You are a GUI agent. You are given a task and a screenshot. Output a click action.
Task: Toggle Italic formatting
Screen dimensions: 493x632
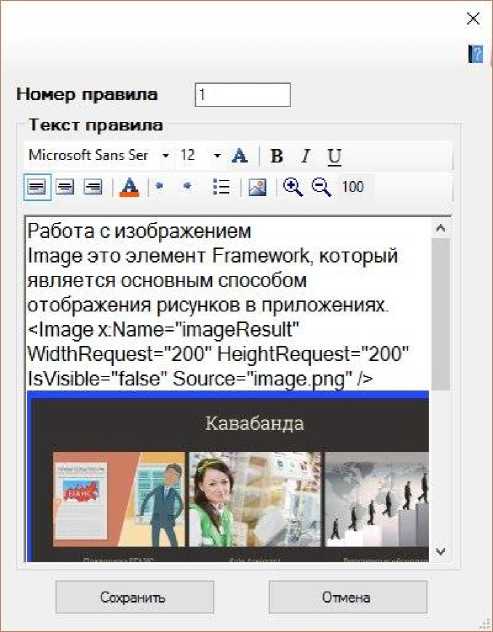tap(306, 156)
